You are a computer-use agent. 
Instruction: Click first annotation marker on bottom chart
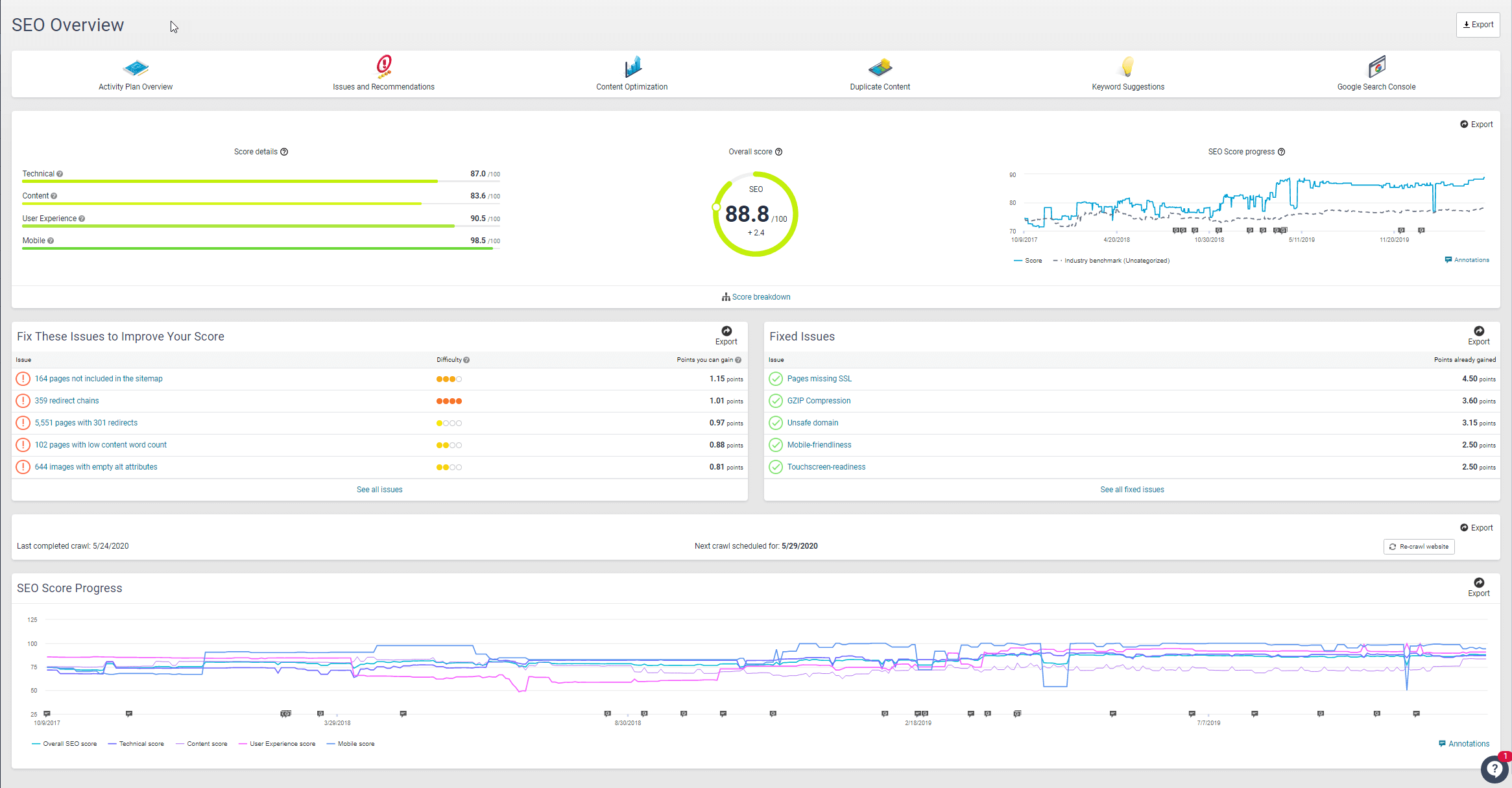[47, 713]
